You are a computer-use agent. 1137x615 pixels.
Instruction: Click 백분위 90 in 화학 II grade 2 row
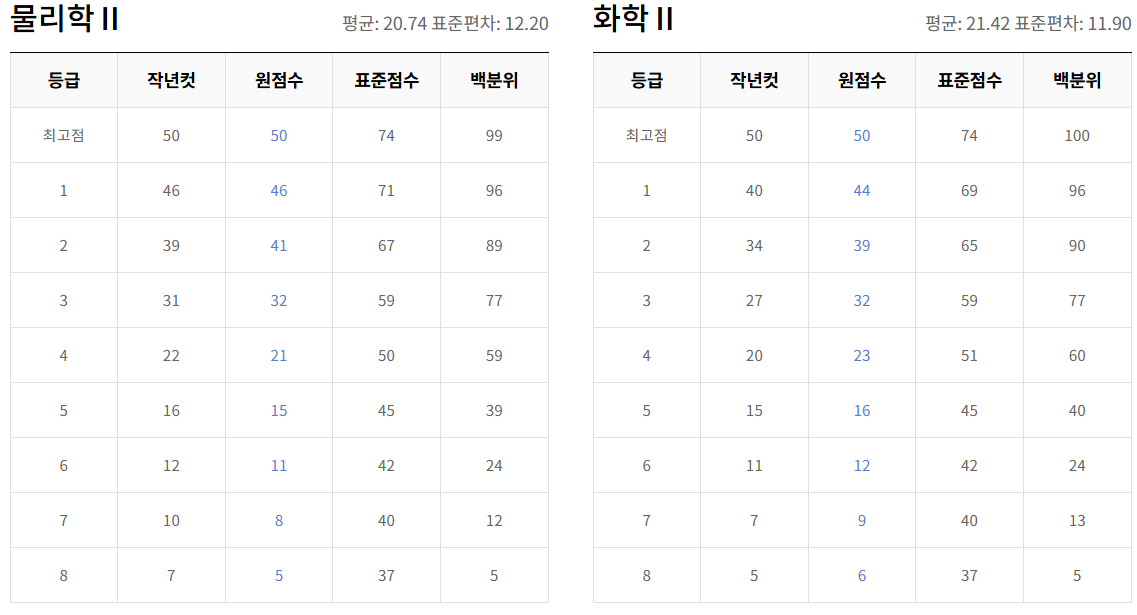click(1077, 246)
